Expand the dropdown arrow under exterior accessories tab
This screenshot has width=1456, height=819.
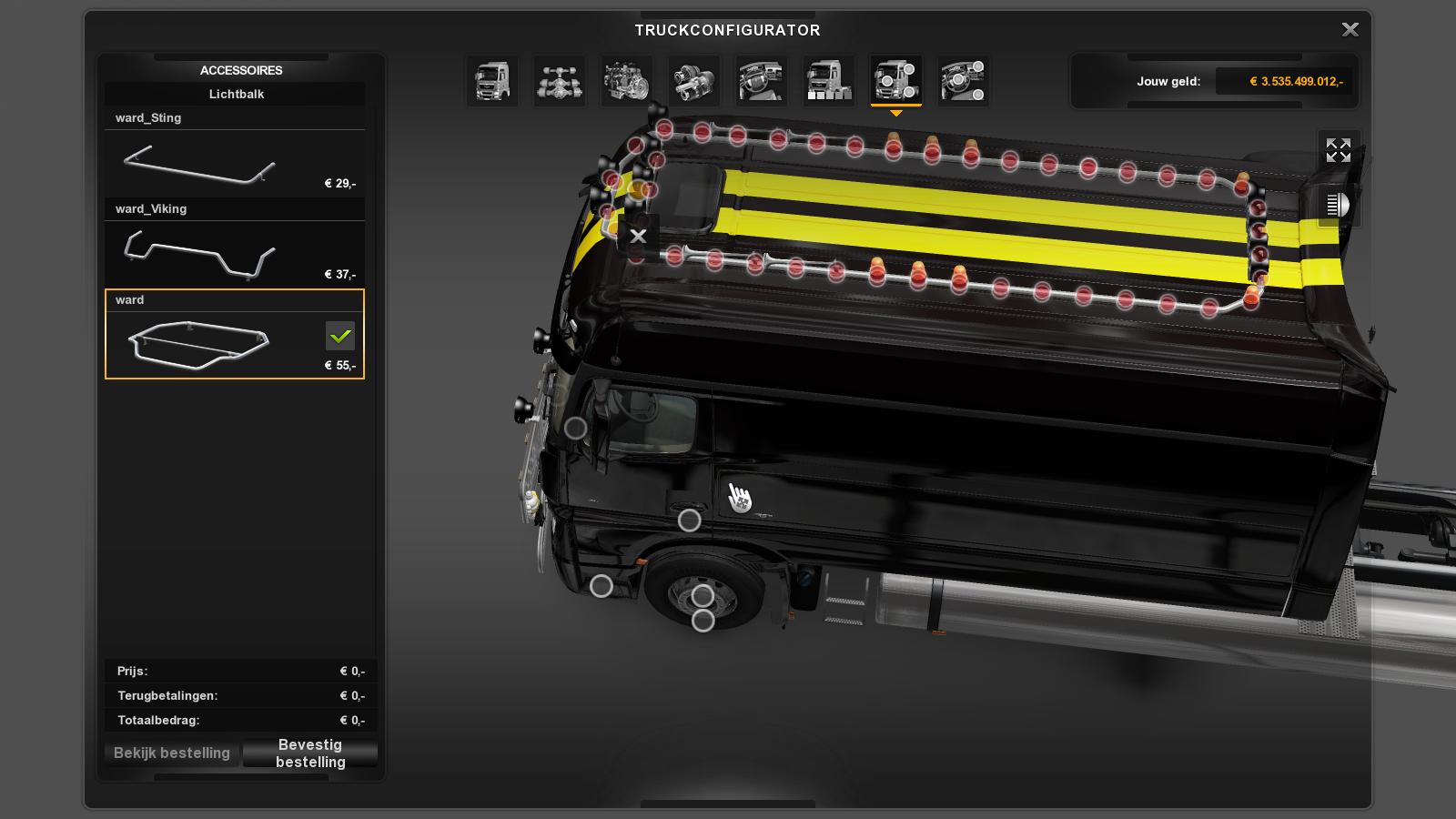tap(896, 114)
